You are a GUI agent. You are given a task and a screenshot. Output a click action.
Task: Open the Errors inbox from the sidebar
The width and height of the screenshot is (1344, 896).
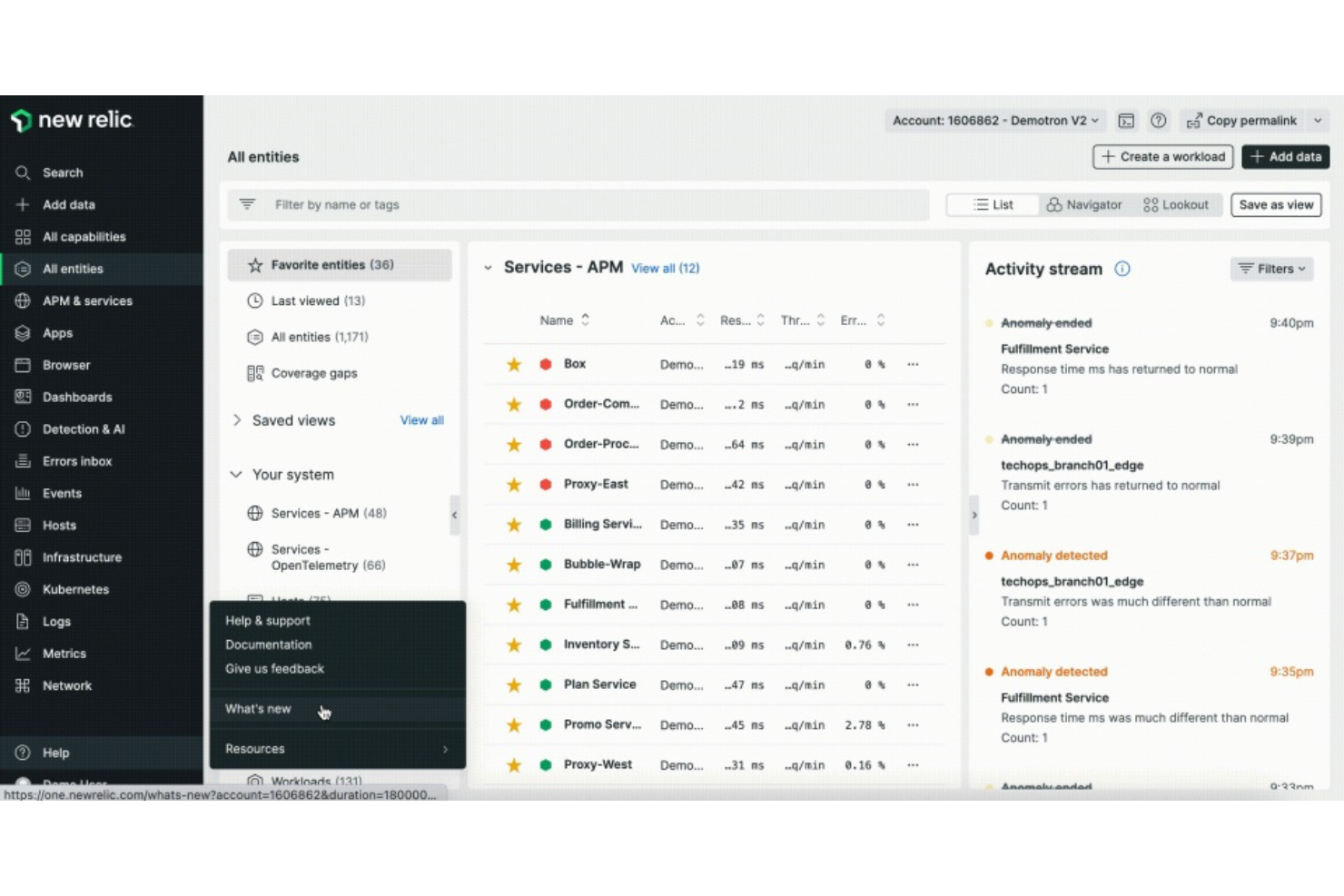click(77, 461)
